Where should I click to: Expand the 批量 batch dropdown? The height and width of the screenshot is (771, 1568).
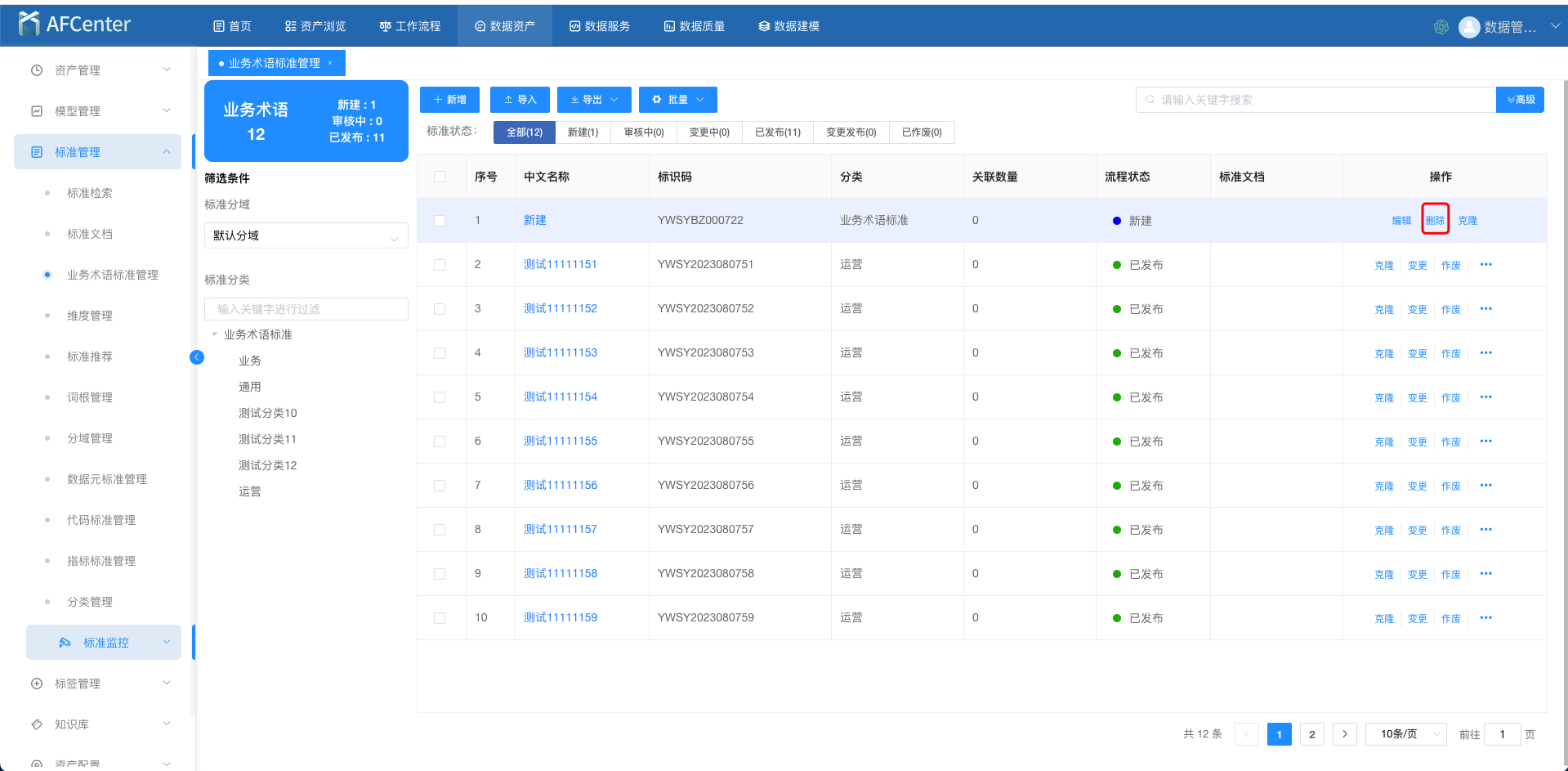[x=678, y=100]
